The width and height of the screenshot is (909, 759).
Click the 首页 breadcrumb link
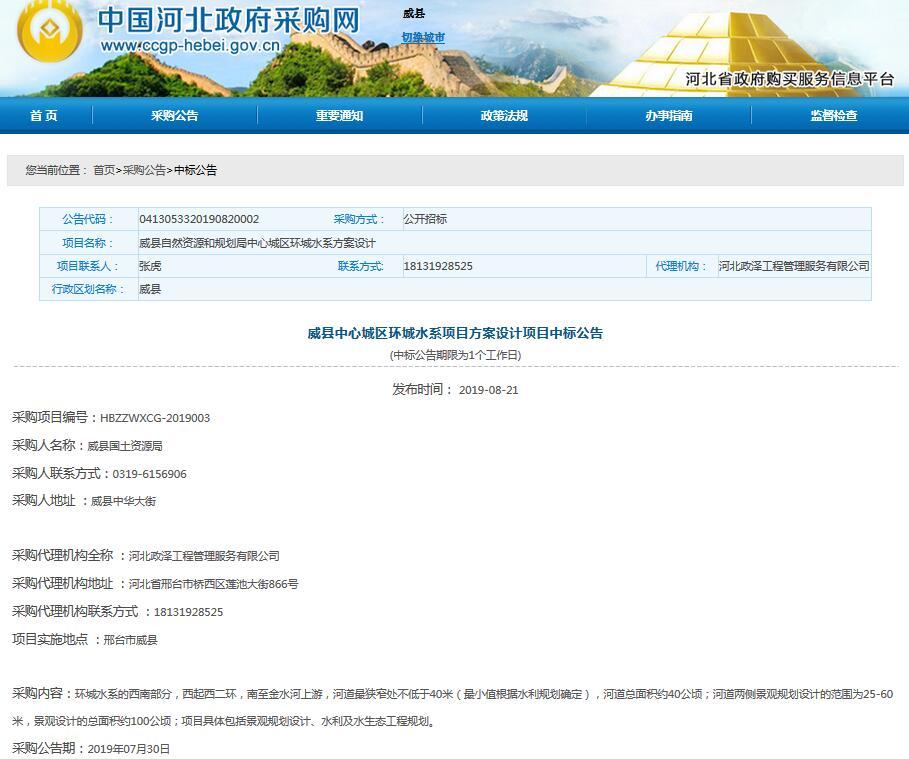[x=104, y=171]
